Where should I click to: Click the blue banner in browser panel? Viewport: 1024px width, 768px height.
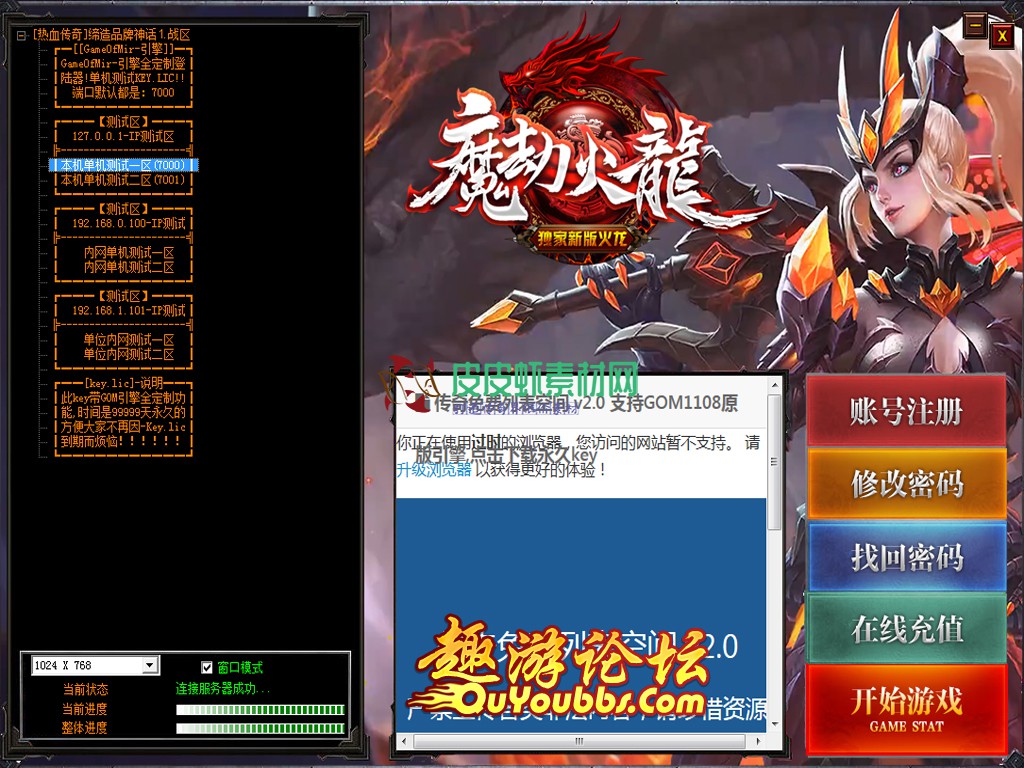[581, 614]
